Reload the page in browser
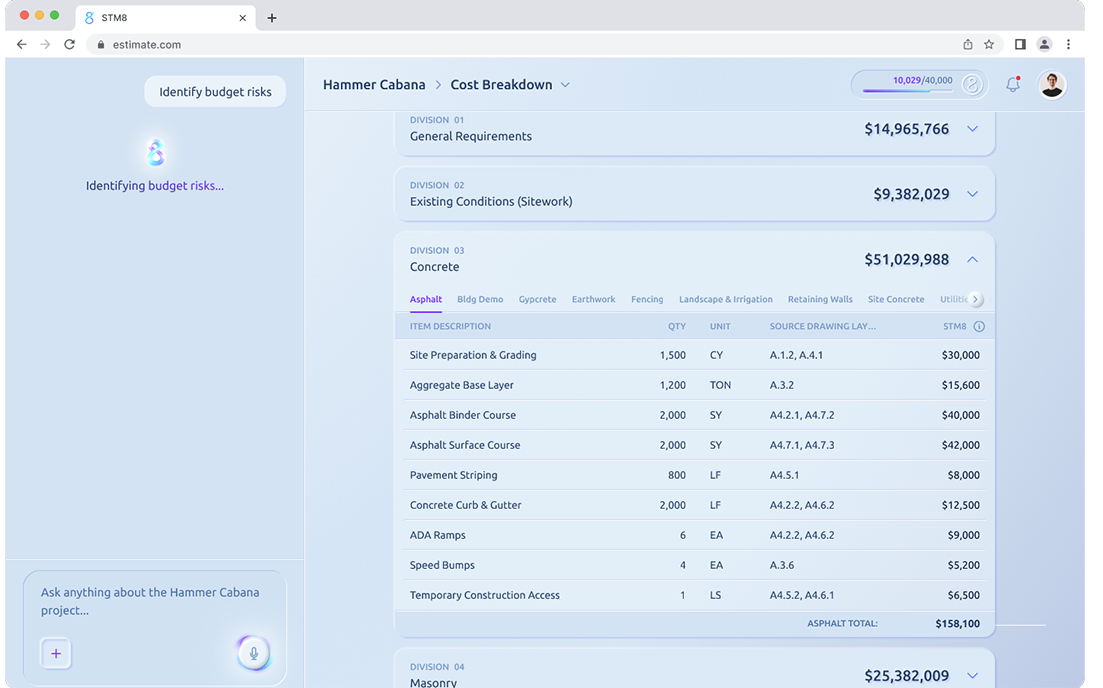Screen dimensions: 1103x688 tap(69, 44)
